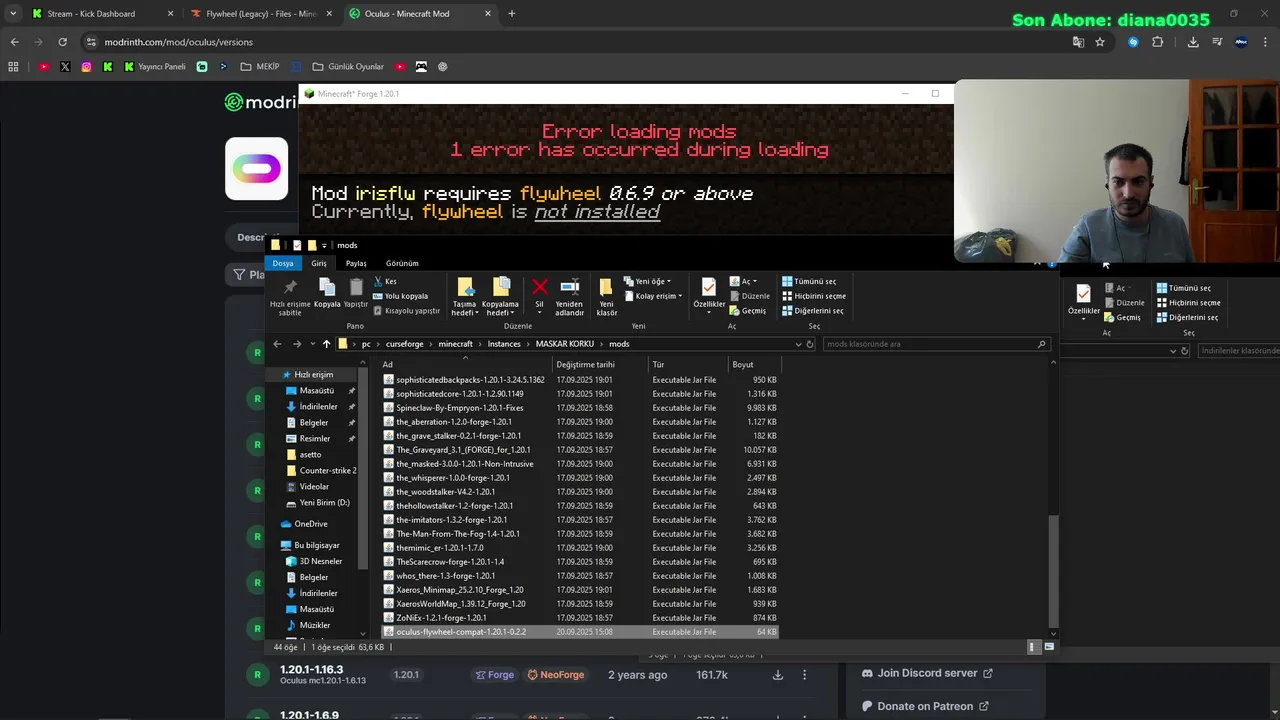Download the 1.20.1-1.6.13 Oculus version

click(777, 675)
